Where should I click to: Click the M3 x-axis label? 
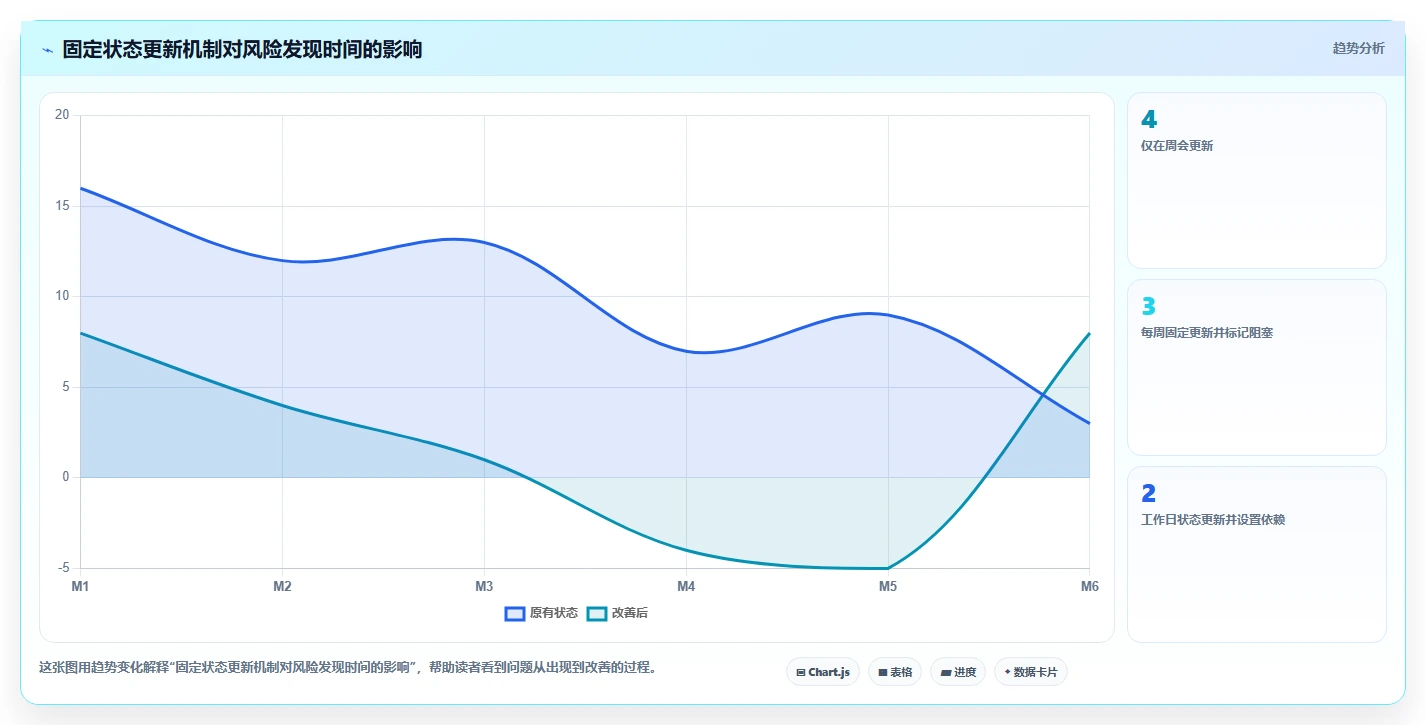tap(484, 586)
